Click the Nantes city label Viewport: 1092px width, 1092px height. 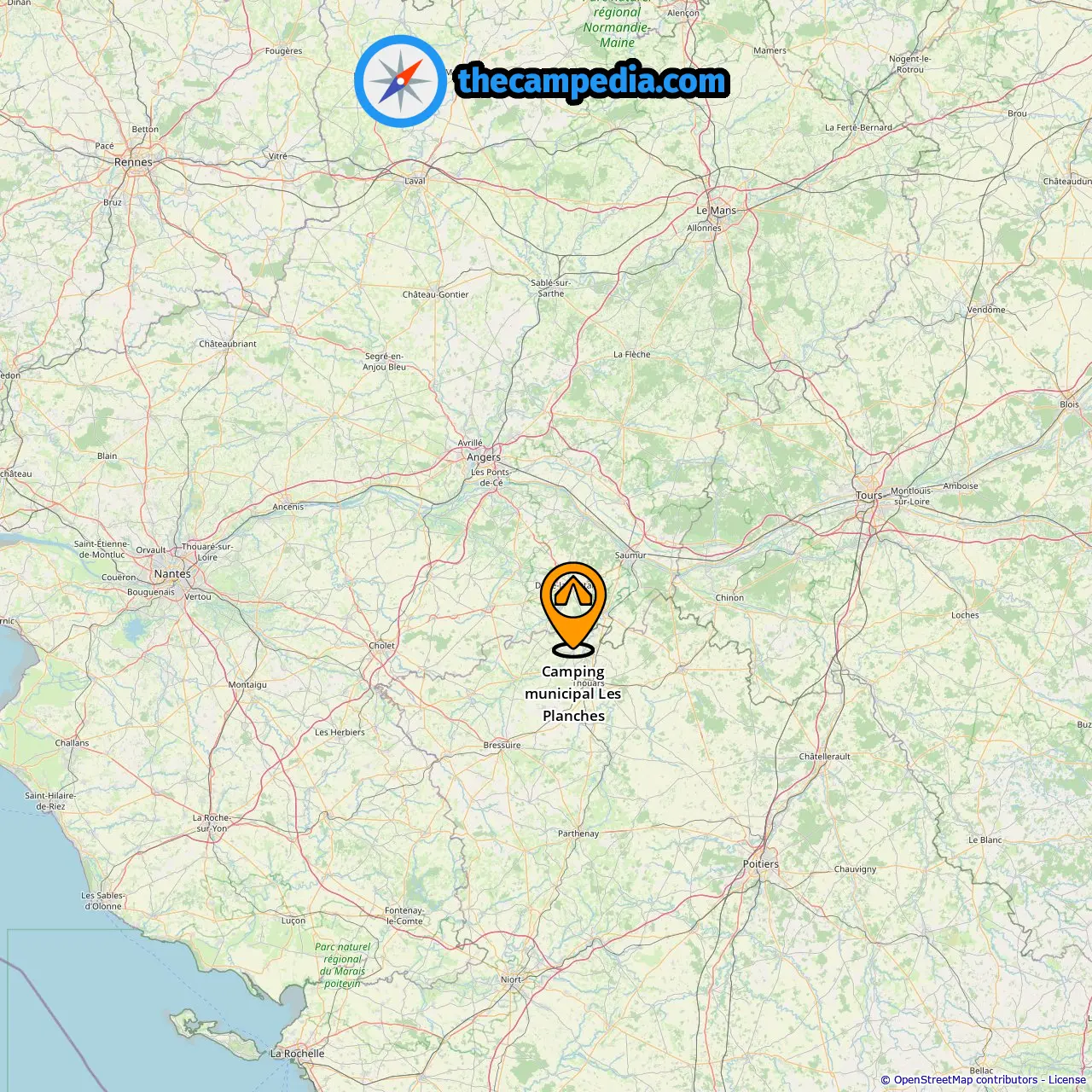[172, 574]
